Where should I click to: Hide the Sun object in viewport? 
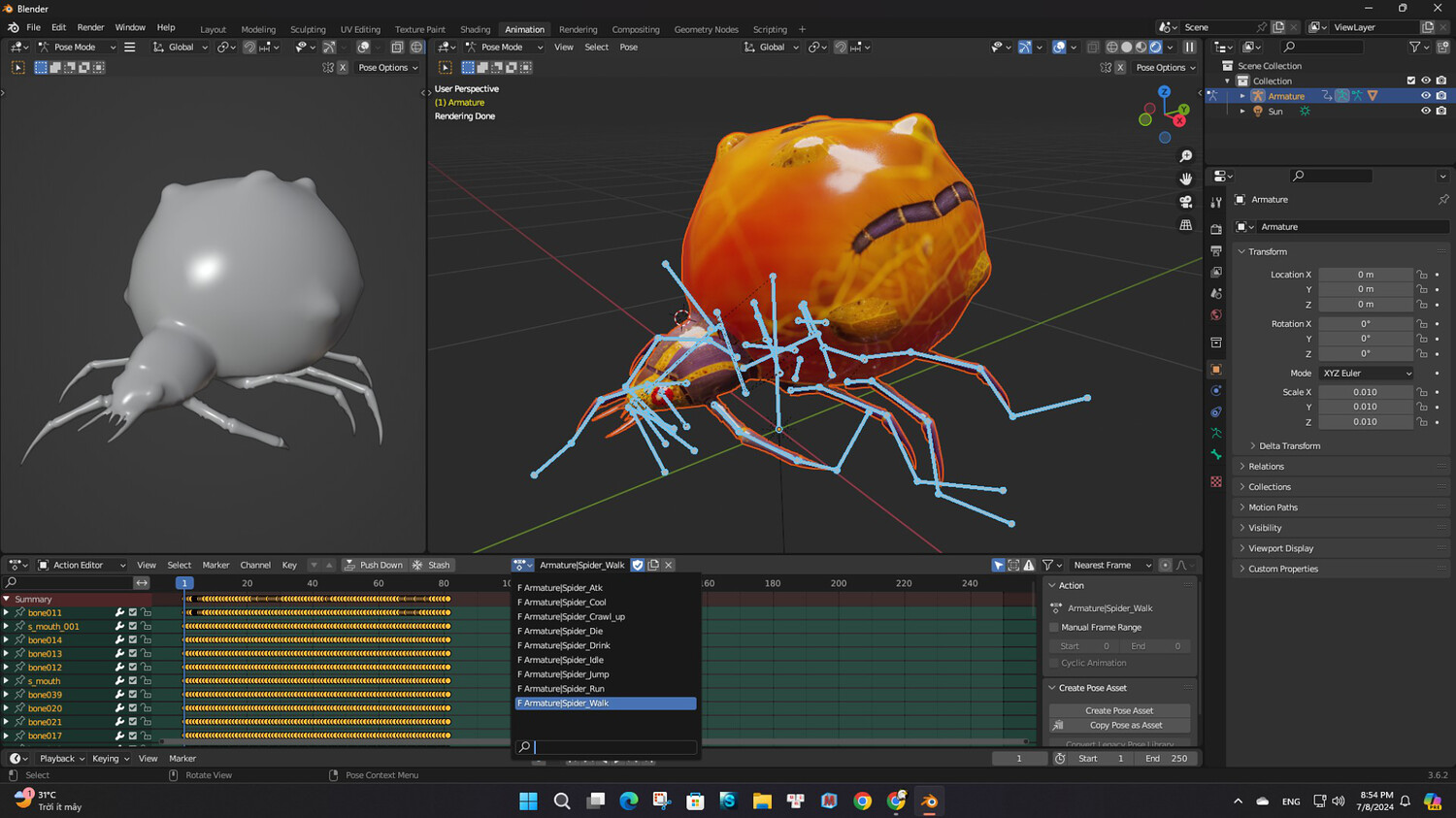click(x=1425, y=112)
